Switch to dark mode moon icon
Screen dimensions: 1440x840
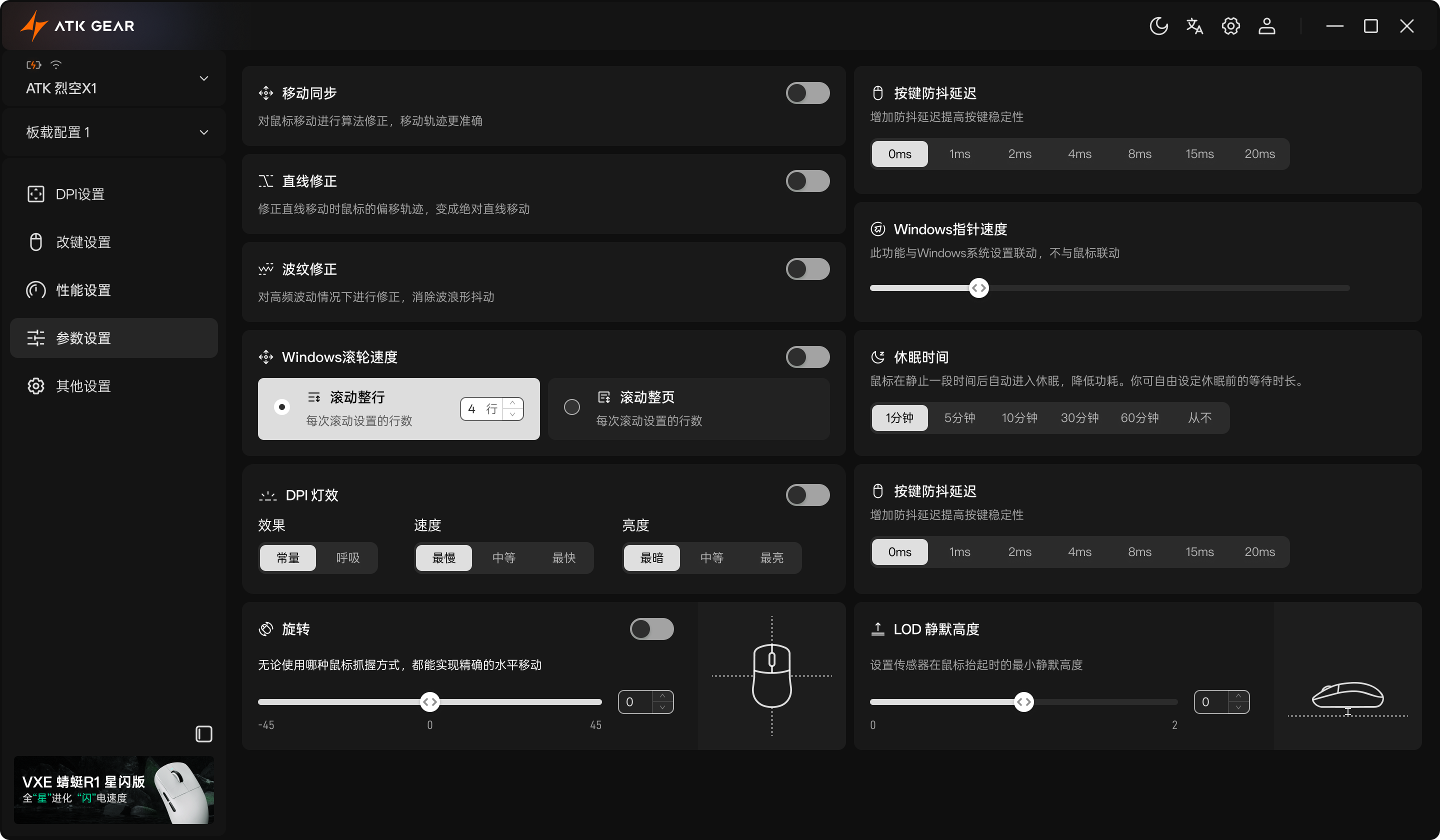(1158, 26)
